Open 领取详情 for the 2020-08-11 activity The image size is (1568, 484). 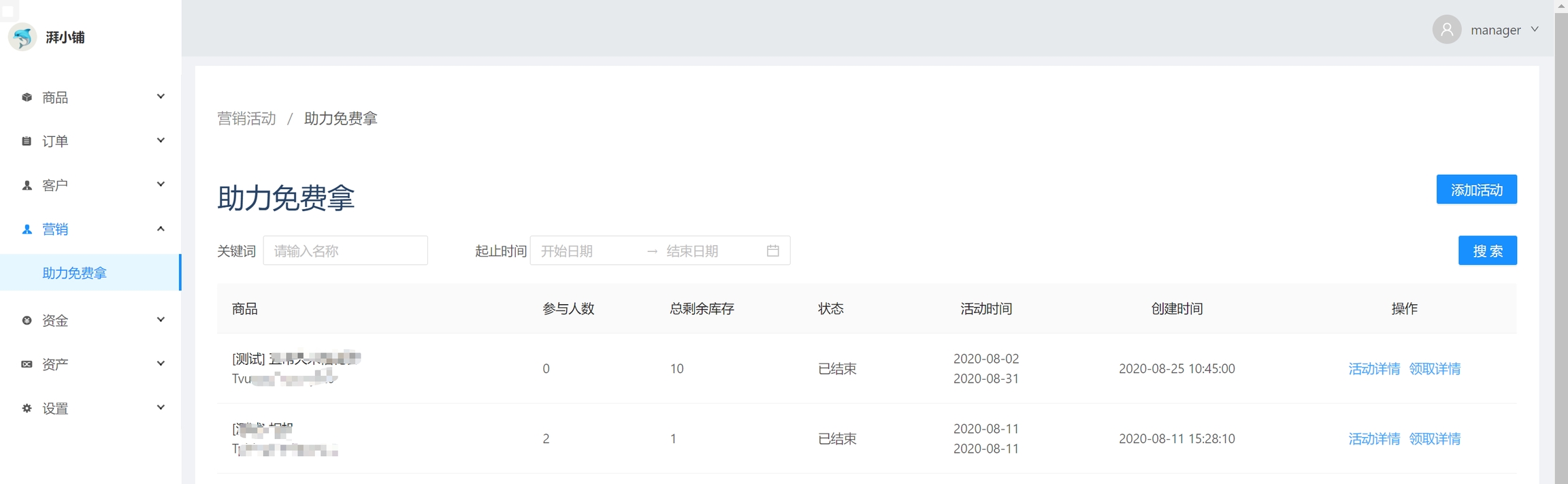[1435, 439]
